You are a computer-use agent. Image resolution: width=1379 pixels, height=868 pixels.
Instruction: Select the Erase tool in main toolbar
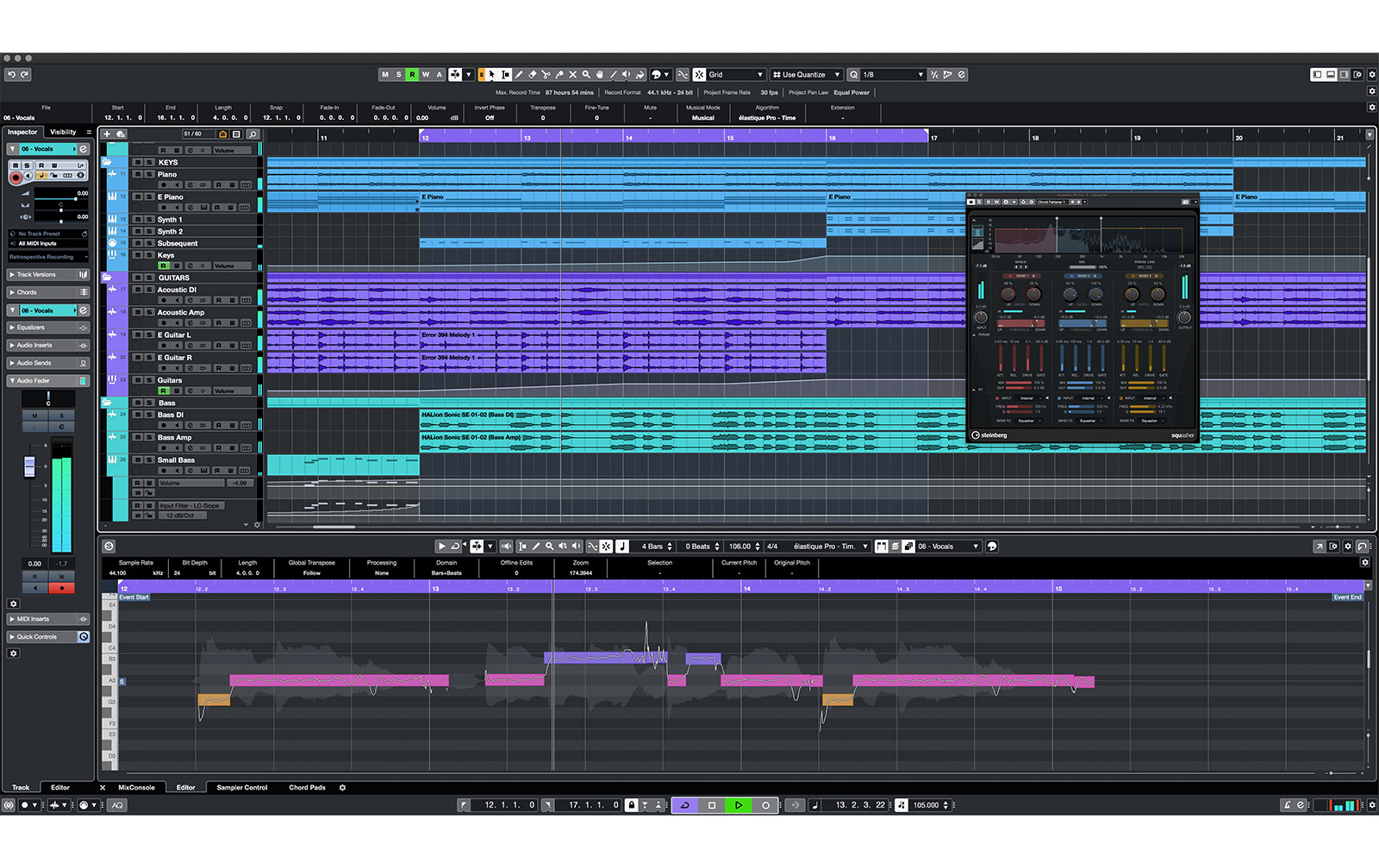[532, 74]
